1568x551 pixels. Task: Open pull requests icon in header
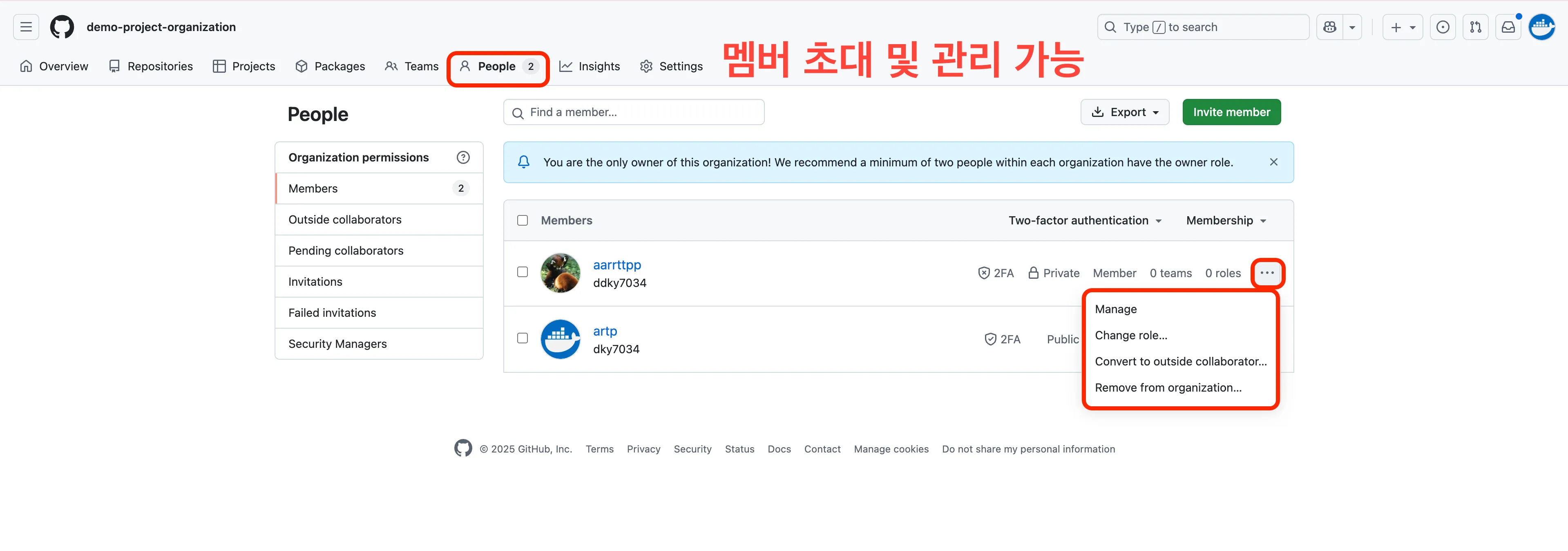click(1476, 27)
